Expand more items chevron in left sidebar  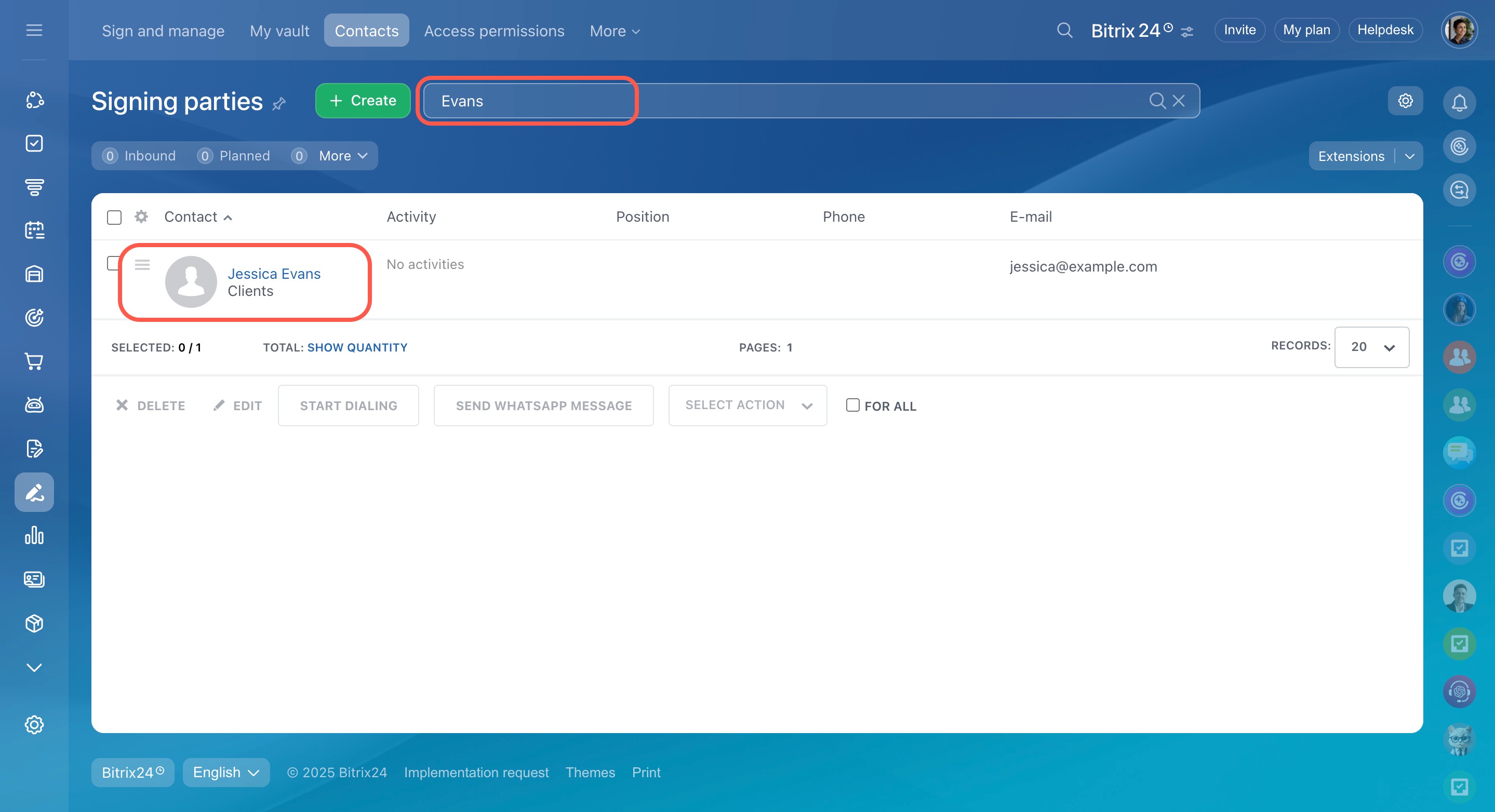pyautogui.click(x=34, y=668)
